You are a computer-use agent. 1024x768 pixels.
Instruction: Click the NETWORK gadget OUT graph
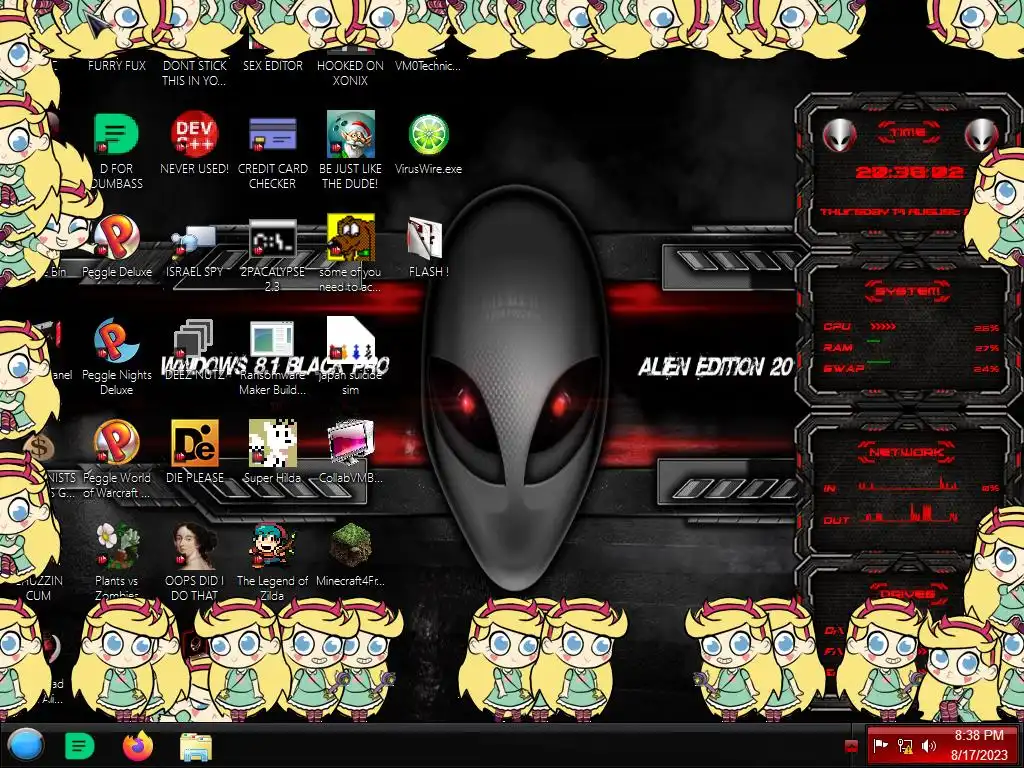click(908, 513)
